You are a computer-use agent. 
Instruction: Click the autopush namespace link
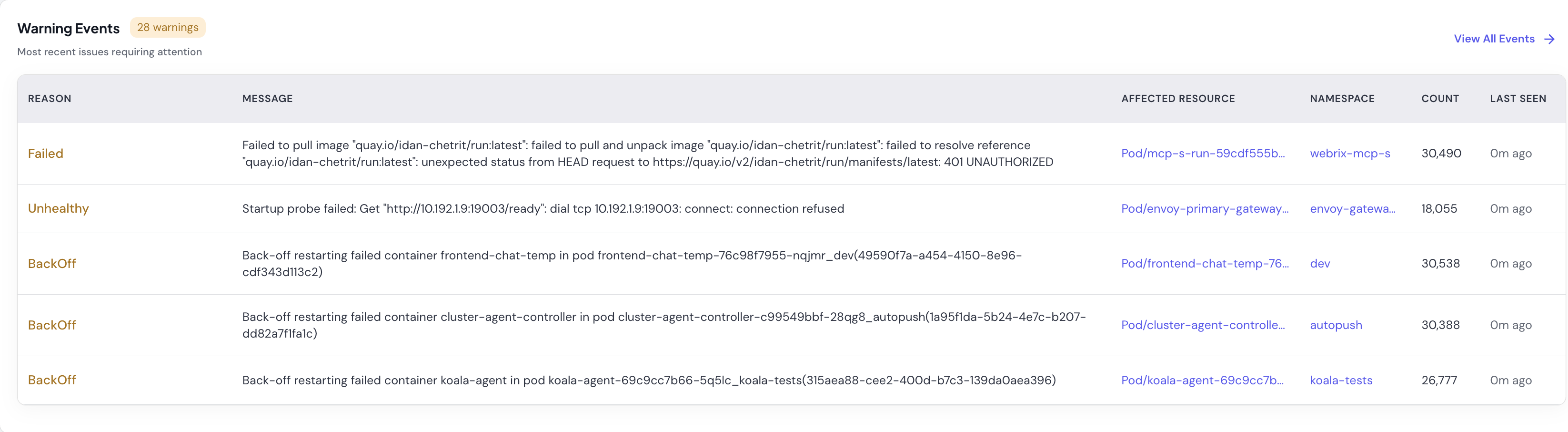pos(1336,325)
